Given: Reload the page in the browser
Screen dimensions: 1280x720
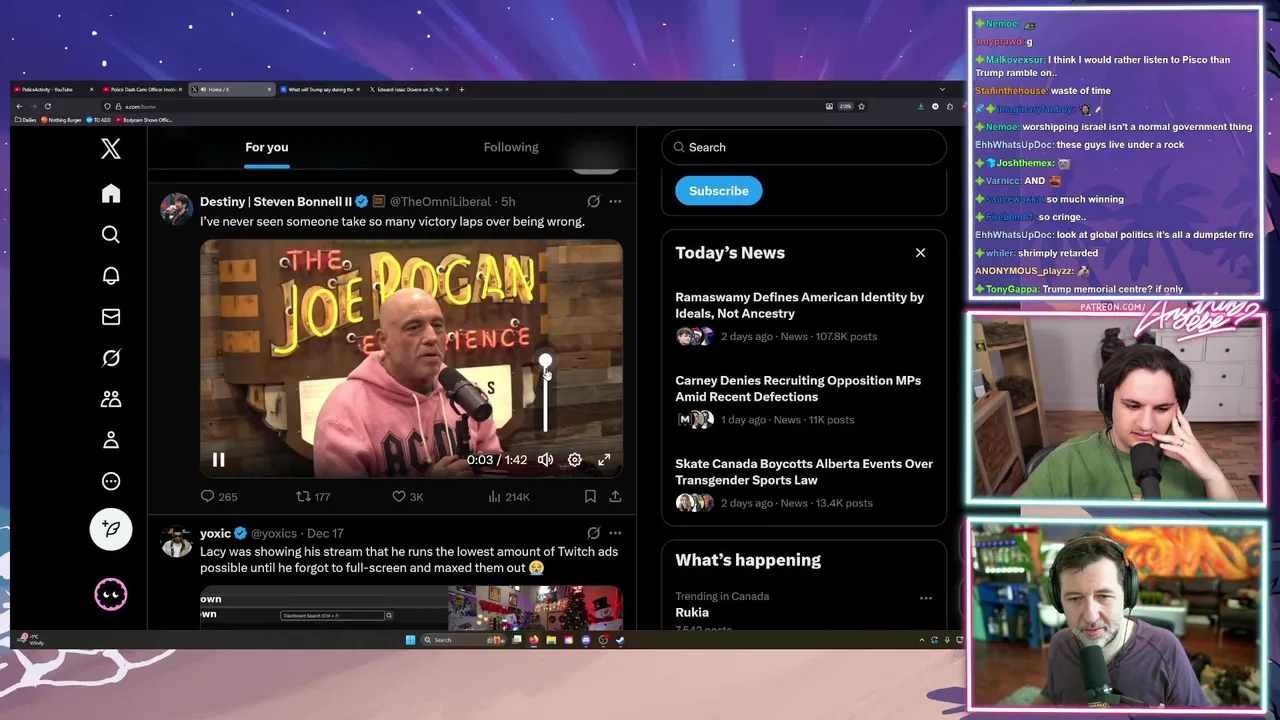Looking at the screenshot, I should point(47,106).
